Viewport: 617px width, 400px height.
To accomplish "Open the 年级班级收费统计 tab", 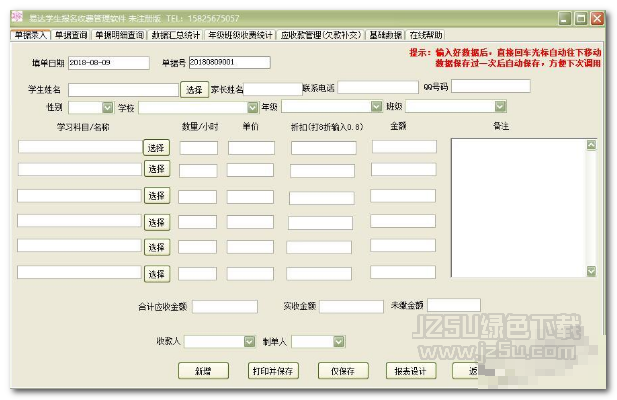I will [x=240, y=35].
